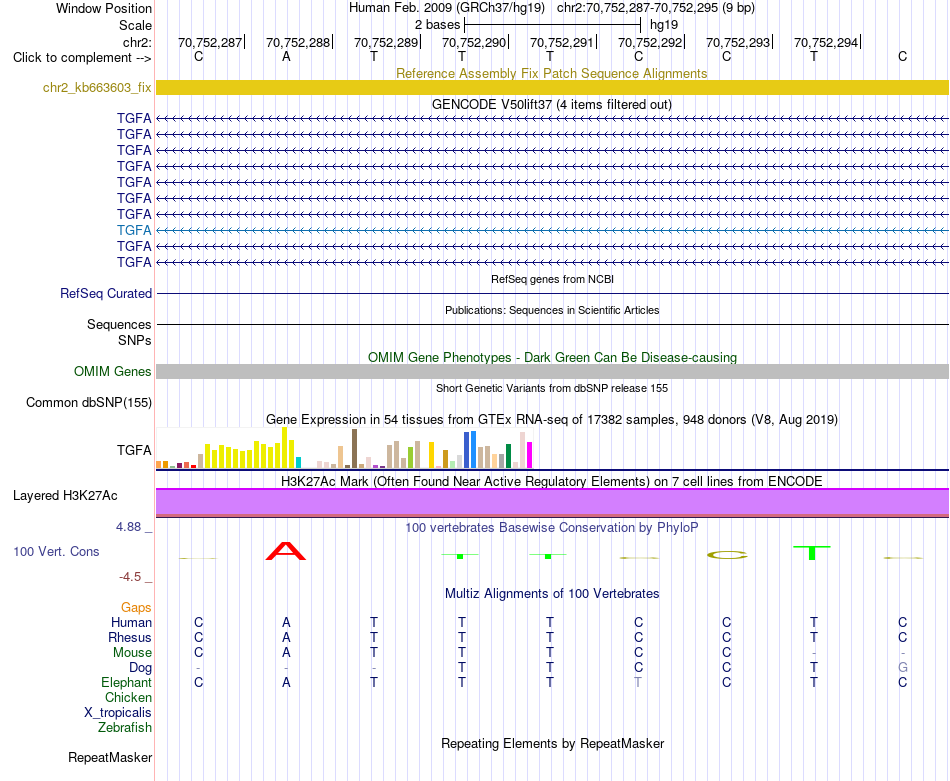The width and height of the screenshot is (950, 781).
Task: Select the light-blue TGFA transcript label
Action: tap(134, 230)
